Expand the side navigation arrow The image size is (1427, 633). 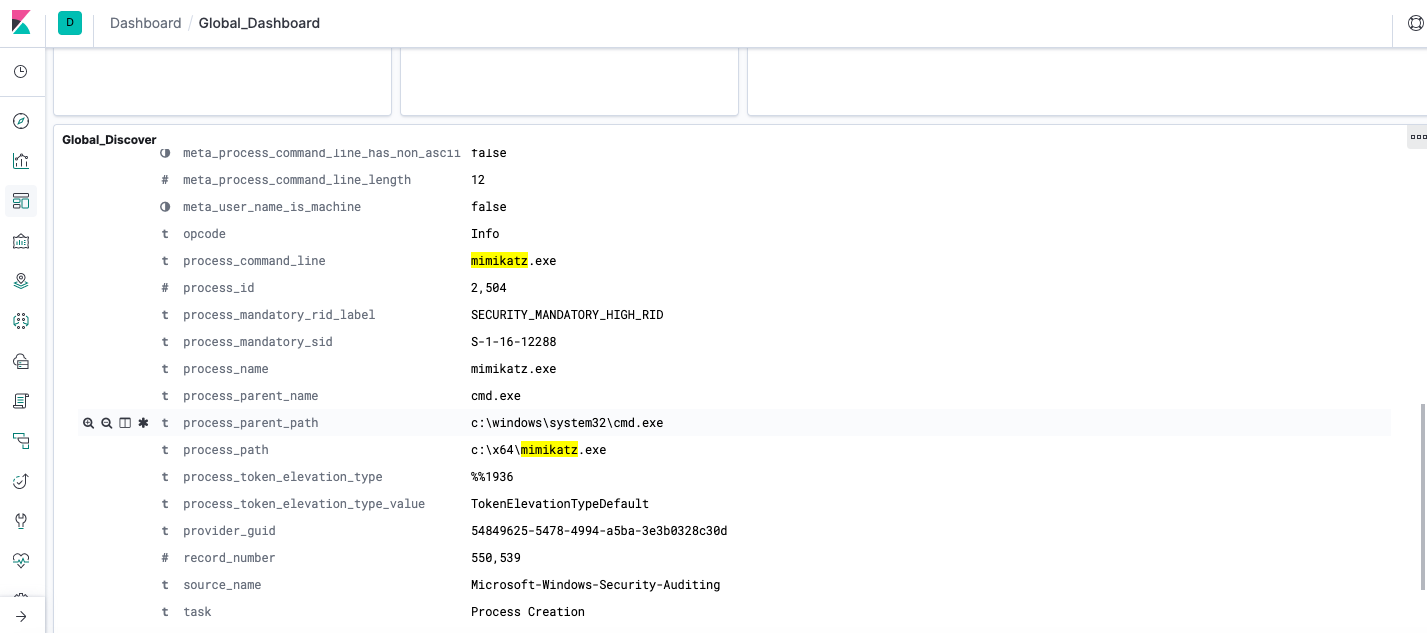[x=21, y=616]
